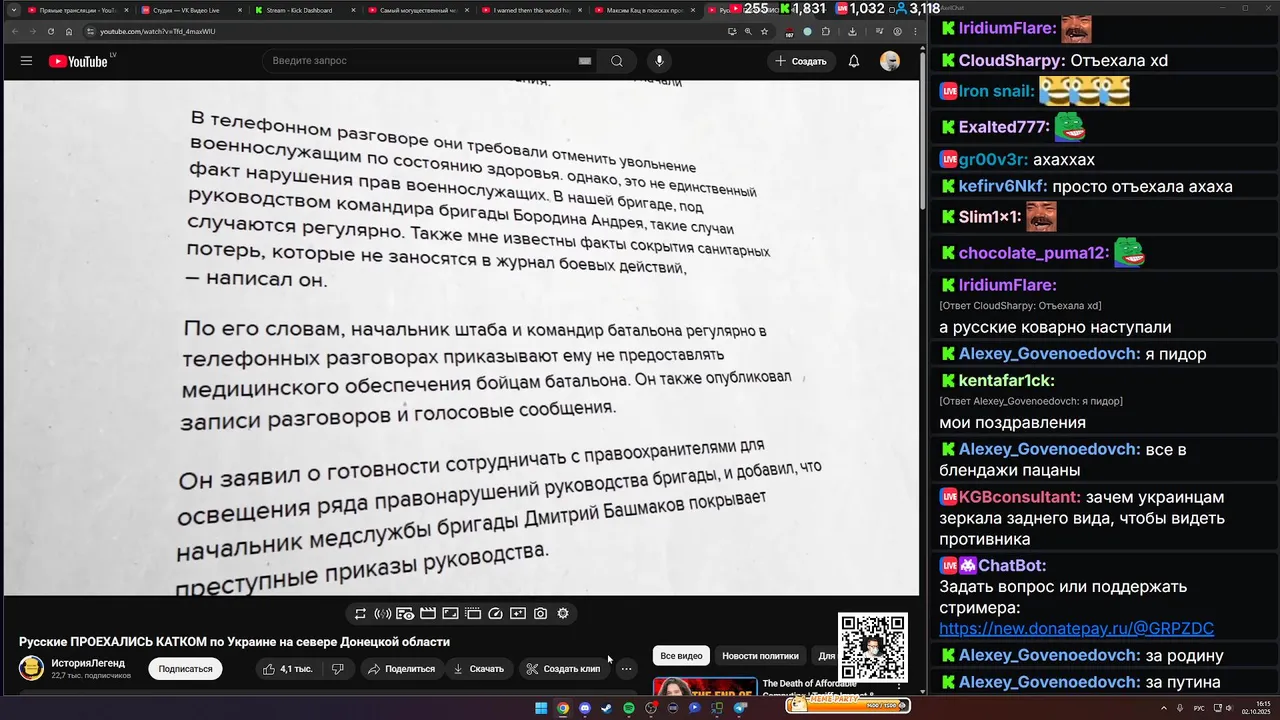Click the РУС language indicator in tray
Screen dimensions: 1280x720
tap(1199, 708)
